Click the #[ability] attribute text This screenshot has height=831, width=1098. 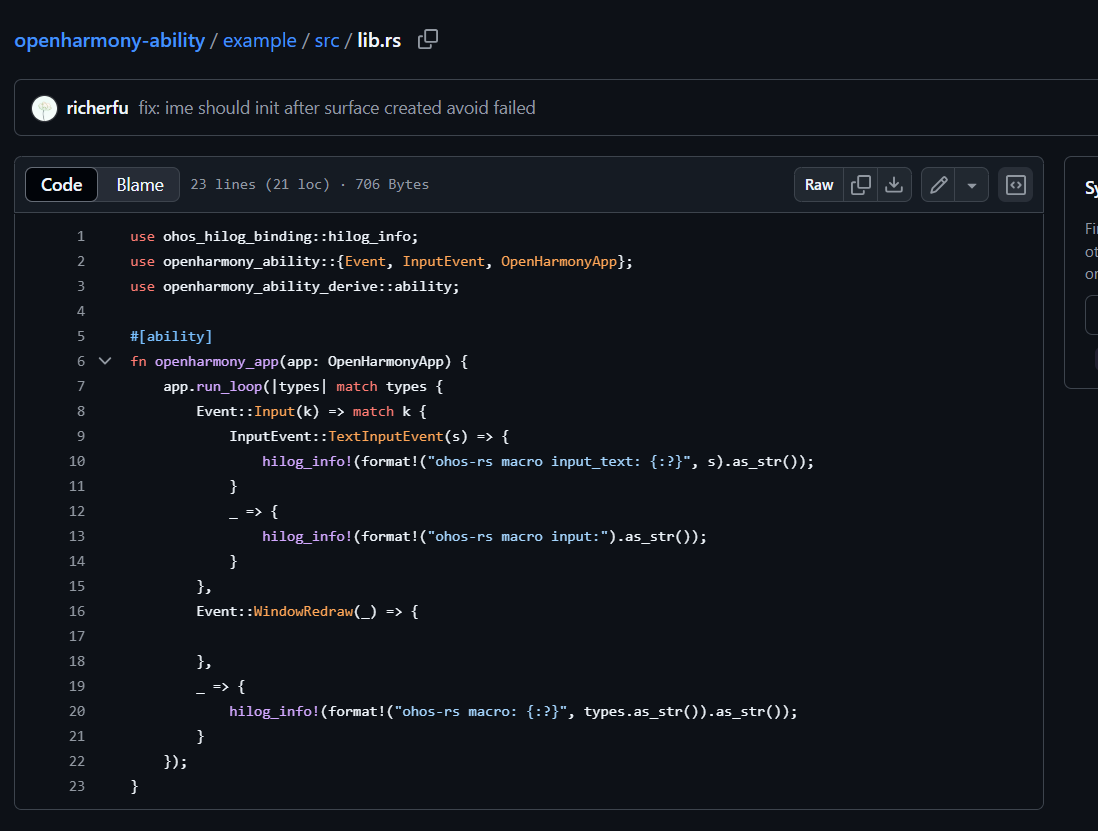[171, 337]
